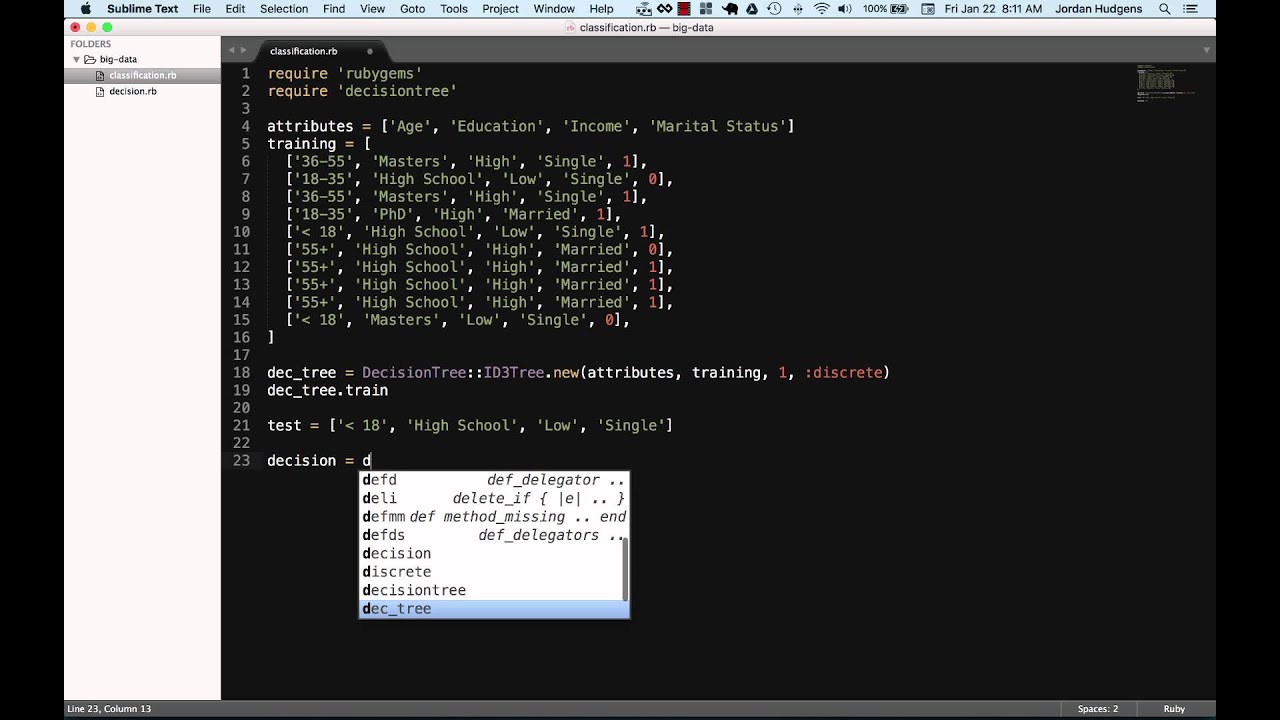Open the Wi-Fi status menu
Screen dimensions: 1280x720
pyautogui.click(x=822, y=9)
